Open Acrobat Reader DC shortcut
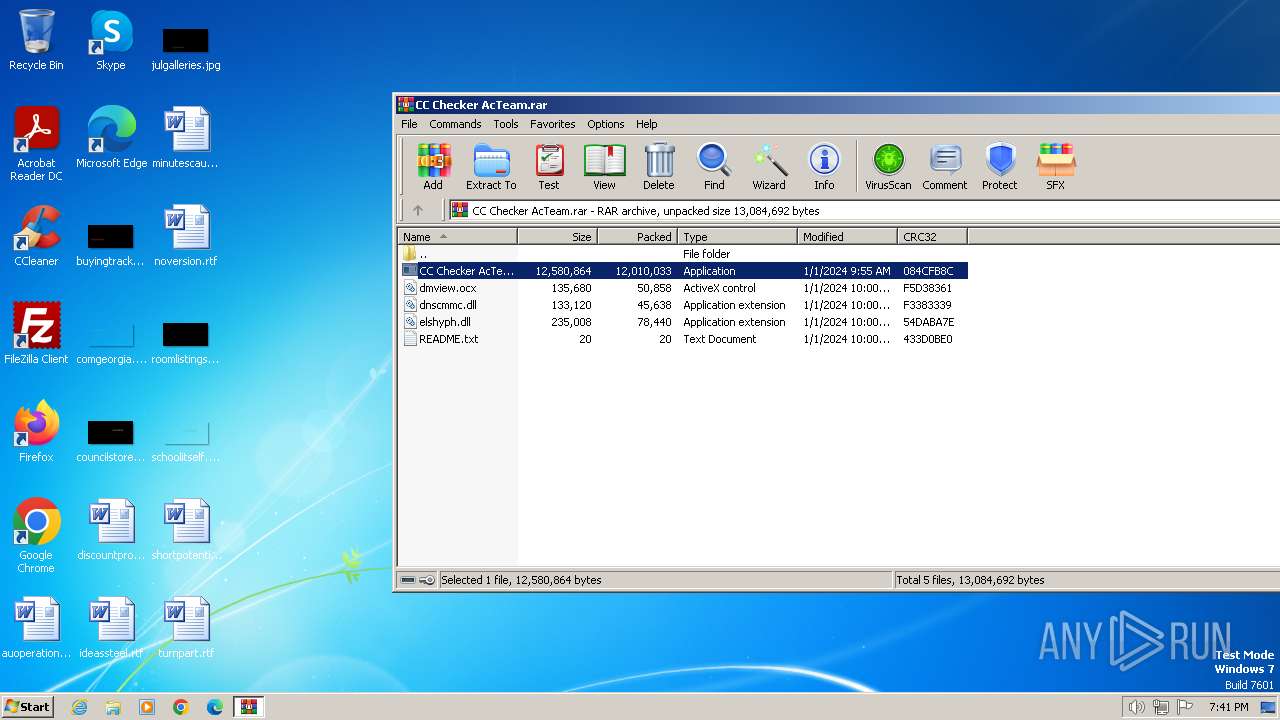 coord(36,144)
